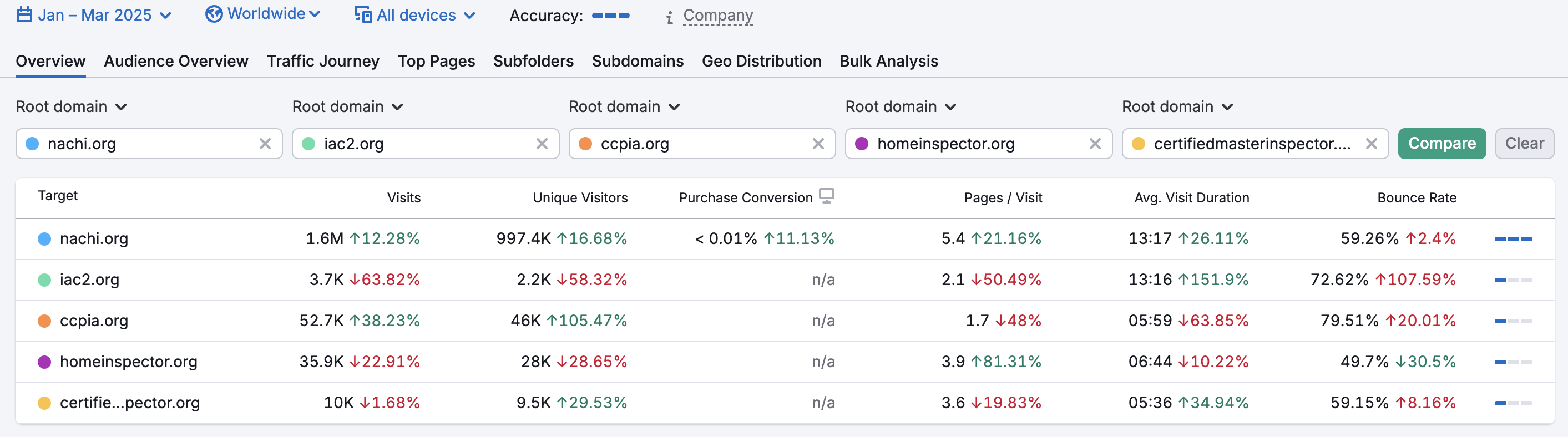
Task: View the Geo Distribution tab
Action: [x=761, y=62]
